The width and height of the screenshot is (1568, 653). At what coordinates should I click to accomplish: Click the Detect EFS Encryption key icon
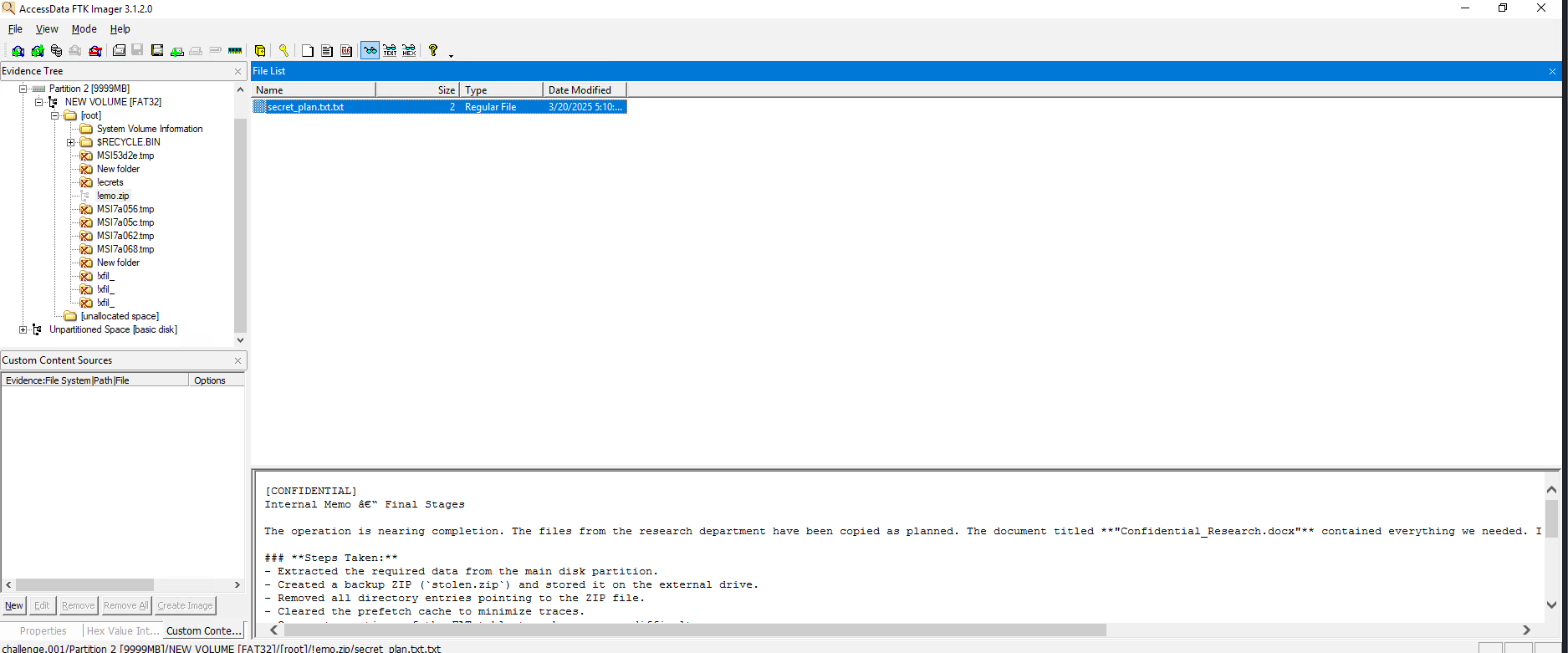[x=283, y=51]
